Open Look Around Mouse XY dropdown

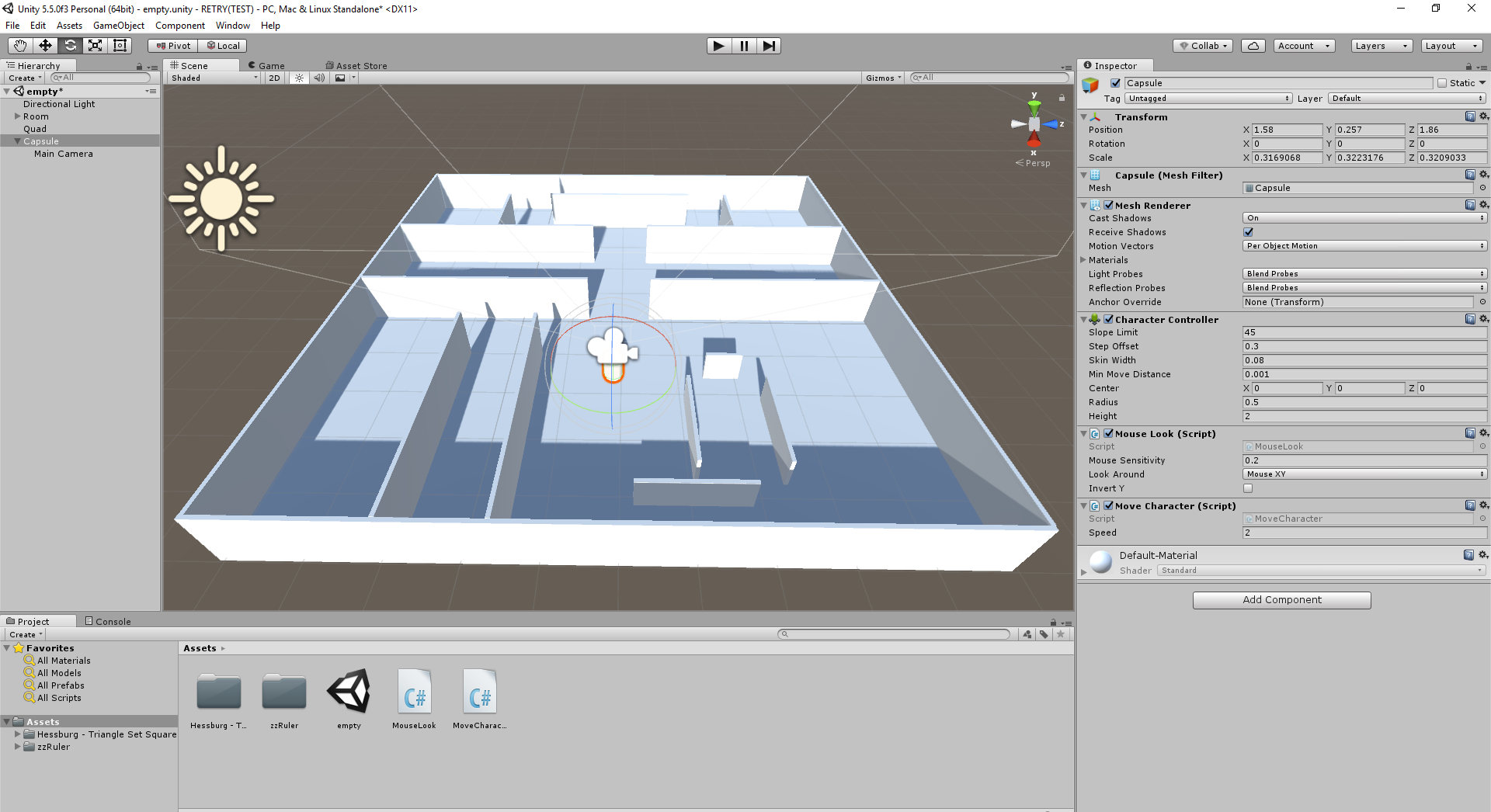[x=1364, y=474]
